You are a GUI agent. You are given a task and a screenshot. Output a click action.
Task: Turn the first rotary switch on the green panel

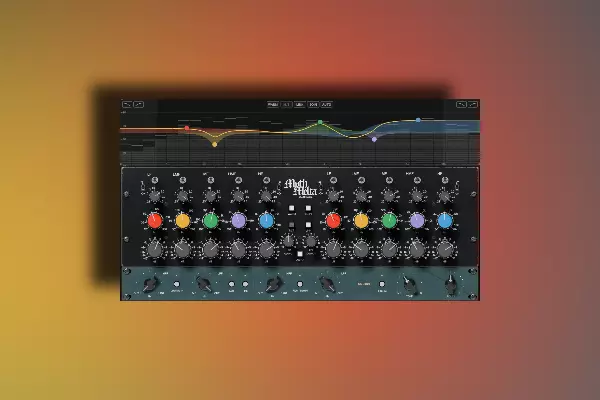coord(150,284)
